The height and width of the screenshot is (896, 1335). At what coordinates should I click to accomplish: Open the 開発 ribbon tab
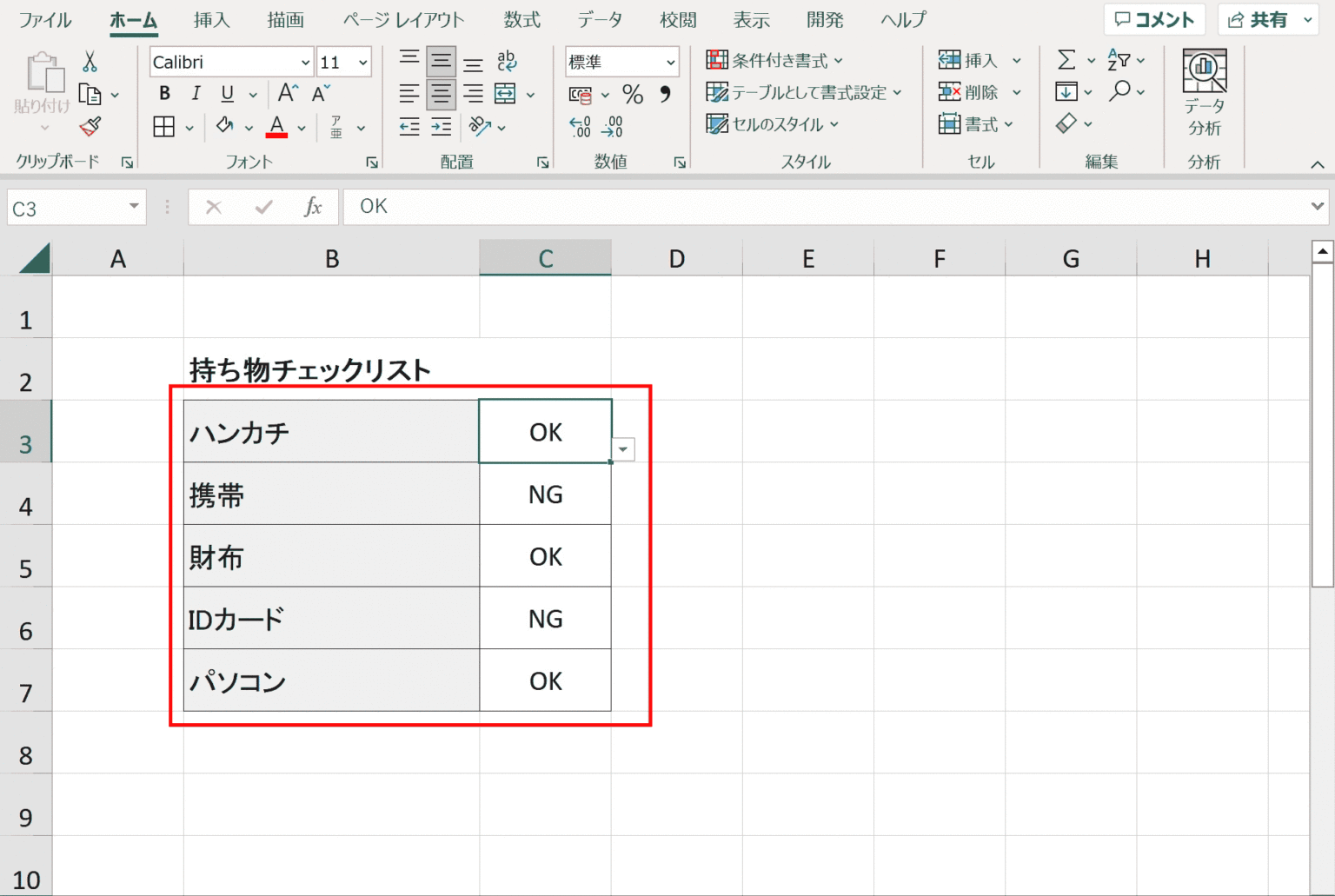[824, 19]
